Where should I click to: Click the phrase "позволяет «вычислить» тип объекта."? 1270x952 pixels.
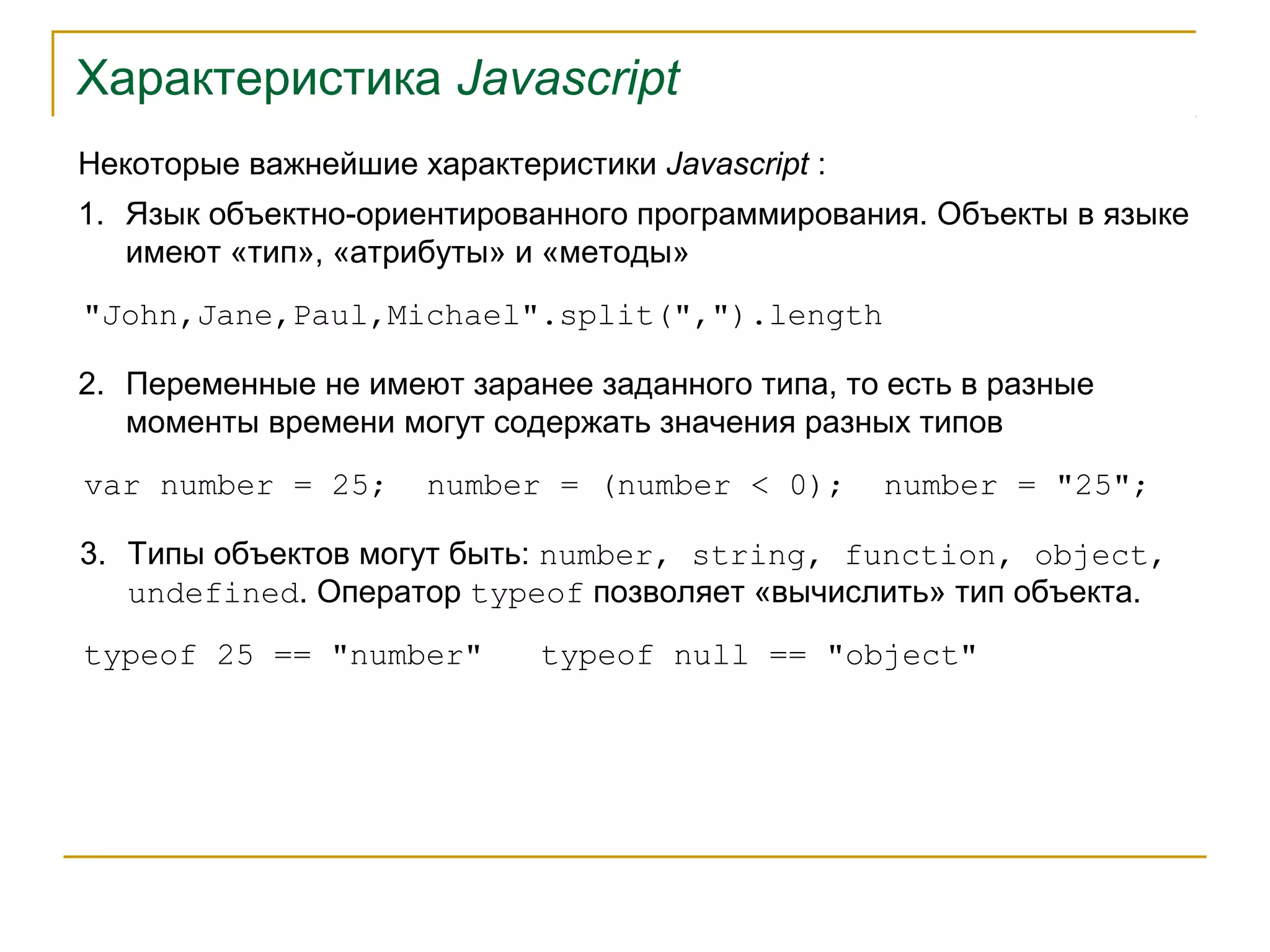[x=867, y=593]
